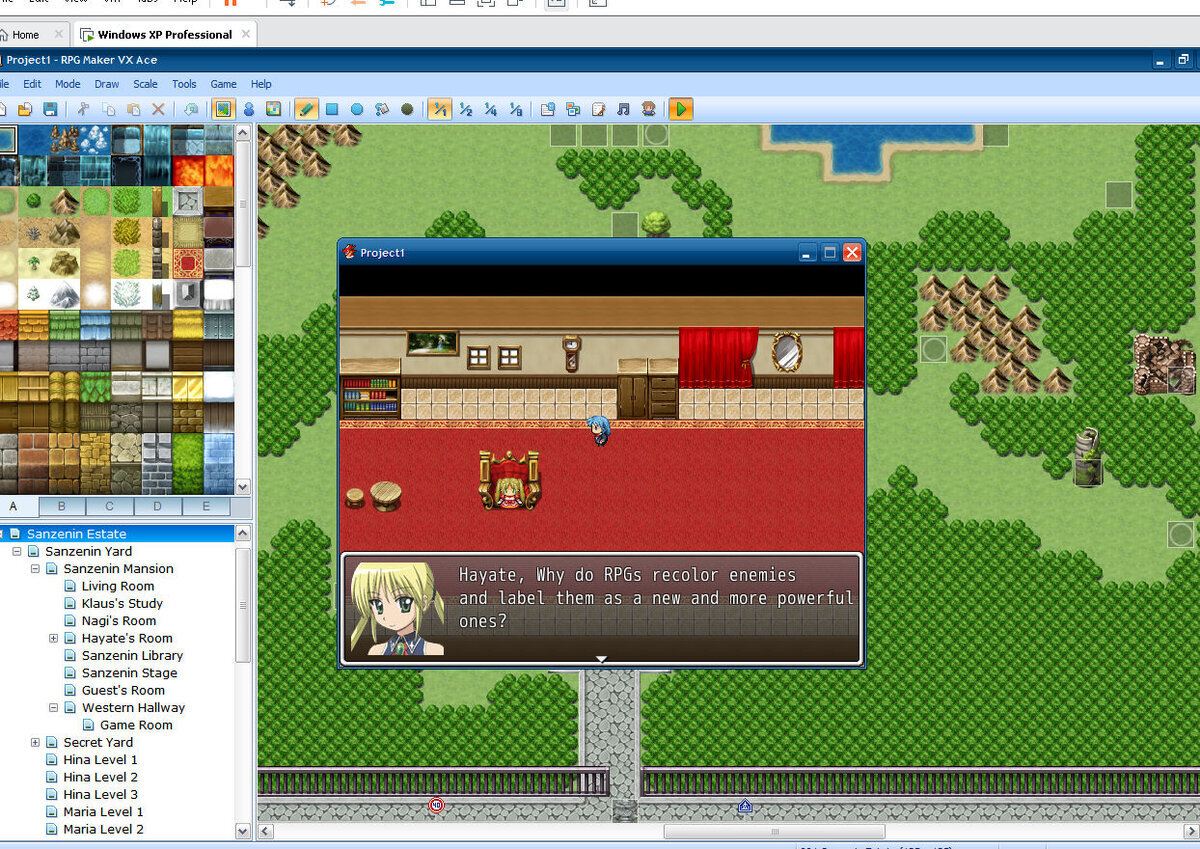Select the Game Room map
This screenshot has width=1200, height=849.
(x=136, y=725)
